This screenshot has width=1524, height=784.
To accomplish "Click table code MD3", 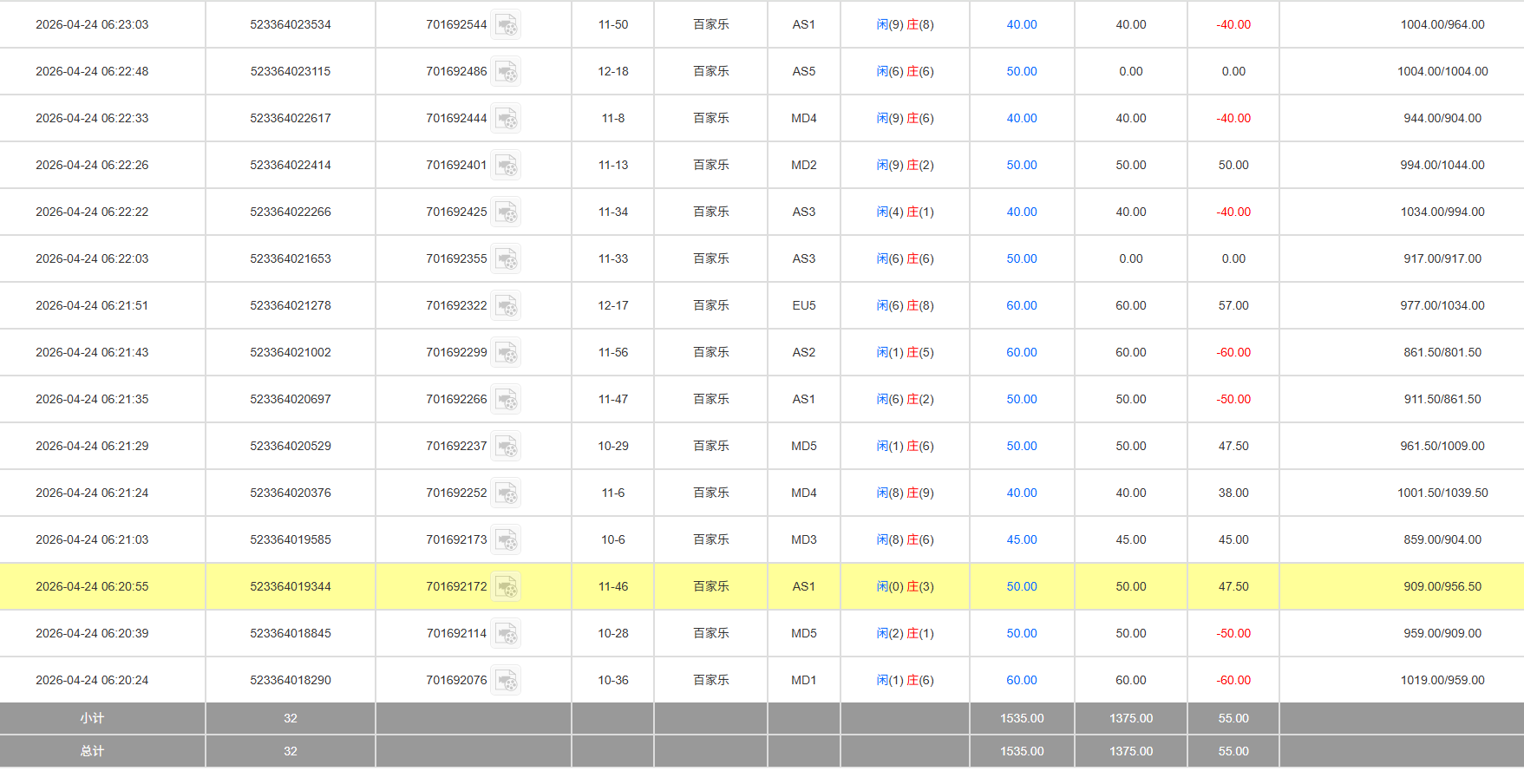I will coord(804,539).
